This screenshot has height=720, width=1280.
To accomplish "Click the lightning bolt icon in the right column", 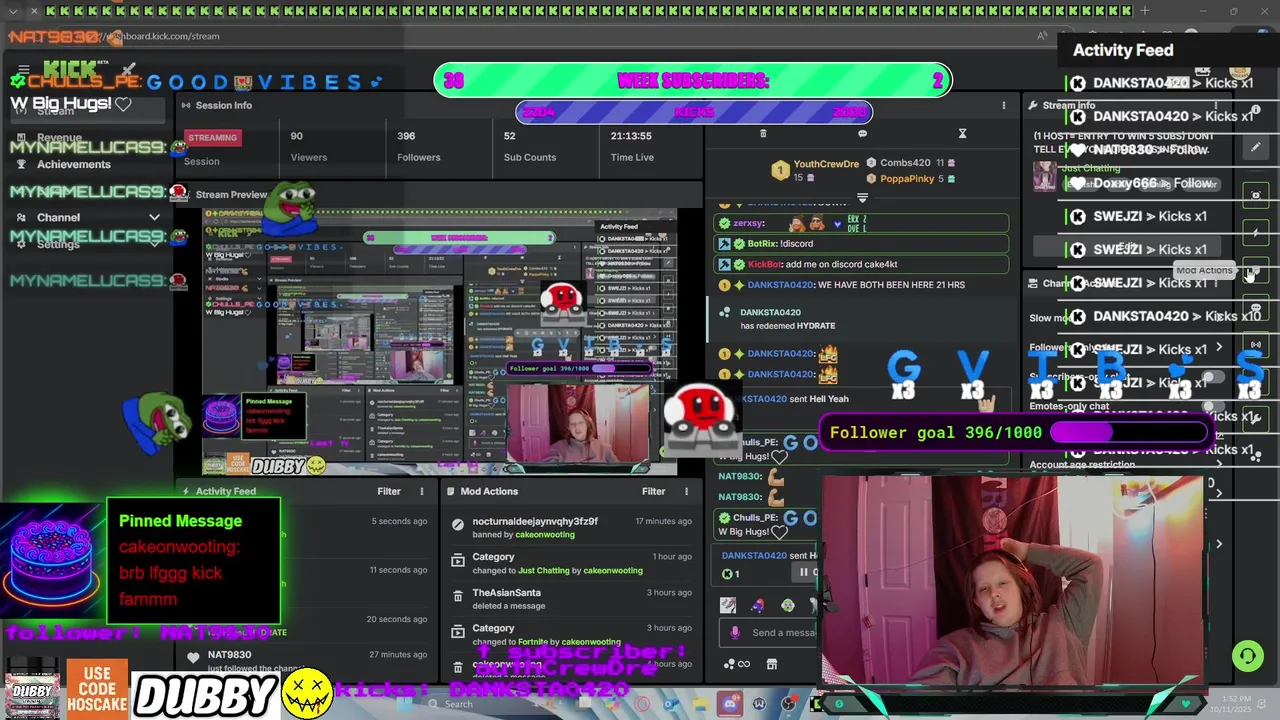I will (1256, 233).
